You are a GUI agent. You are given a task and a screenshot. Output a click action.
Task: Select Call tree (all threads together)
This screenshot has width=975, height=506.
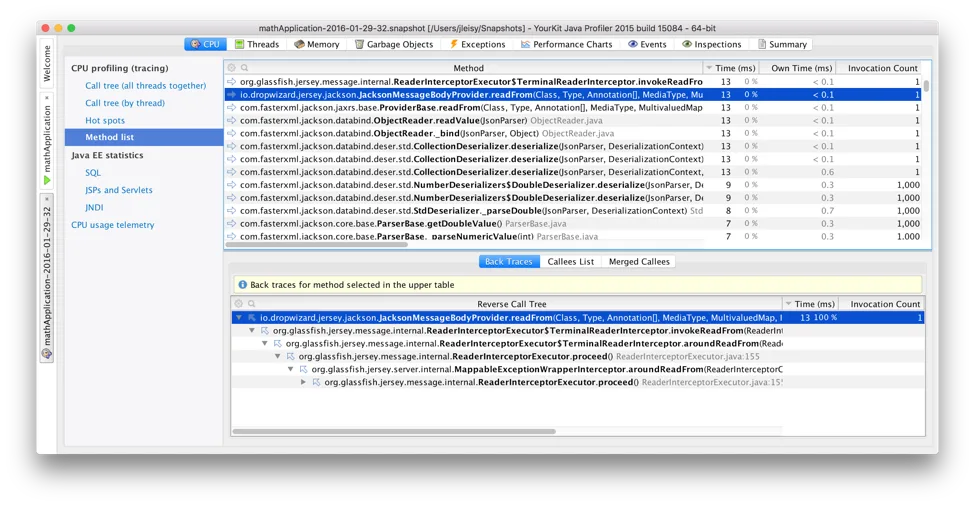coord(146,86)
